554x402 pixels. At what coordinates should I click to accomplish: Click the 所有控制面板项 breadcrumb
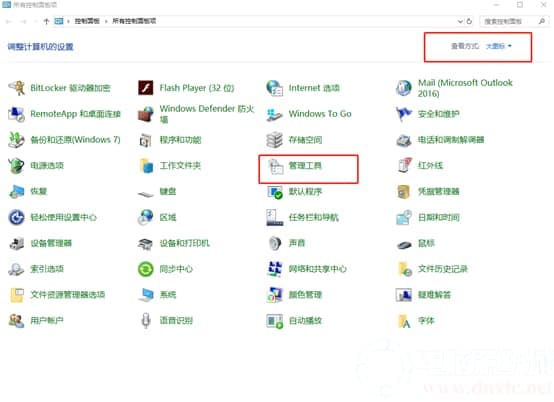point(134,21)
